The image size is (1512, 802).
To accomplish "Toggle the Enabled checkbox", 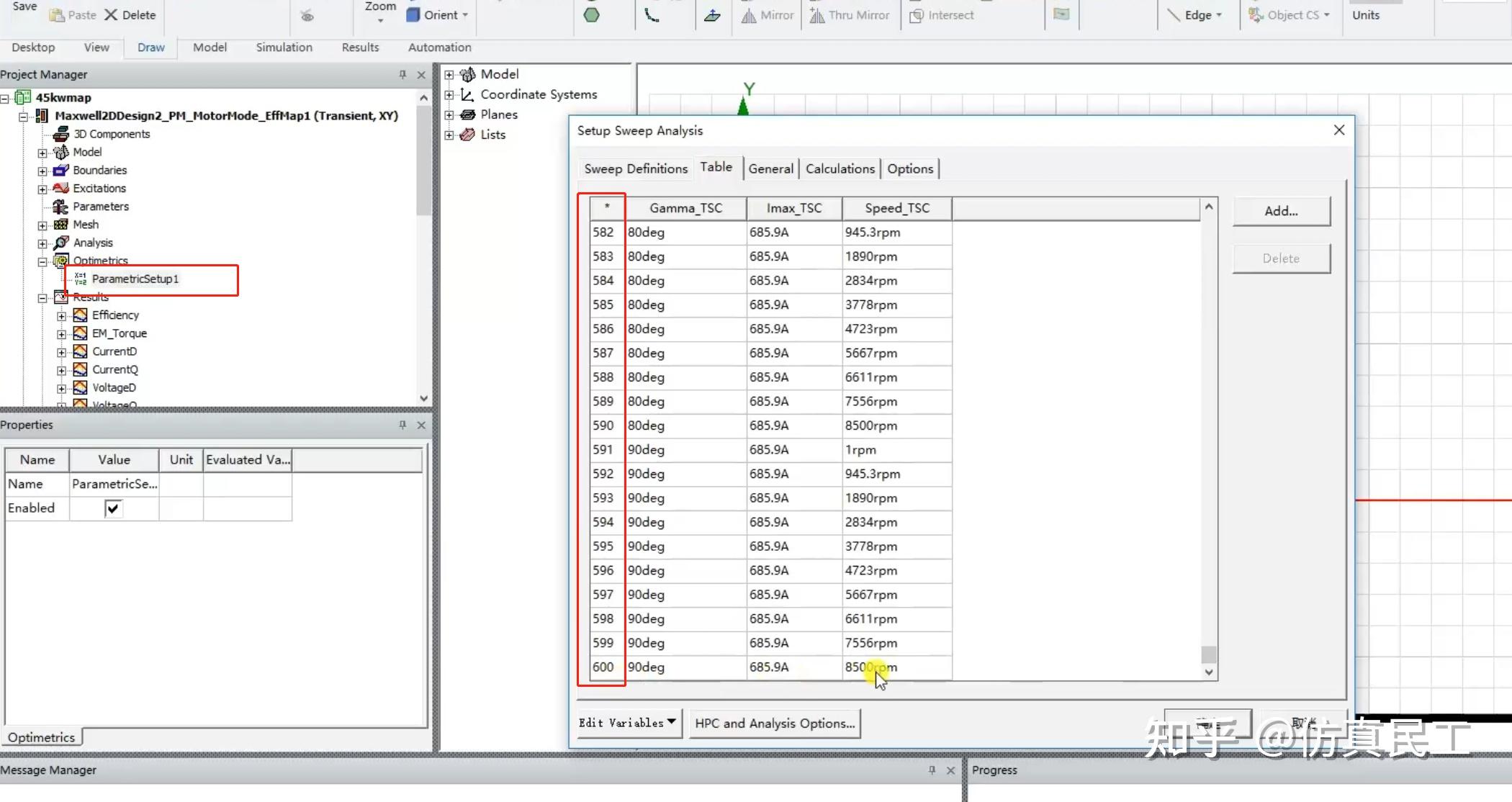I will (113, 508).
